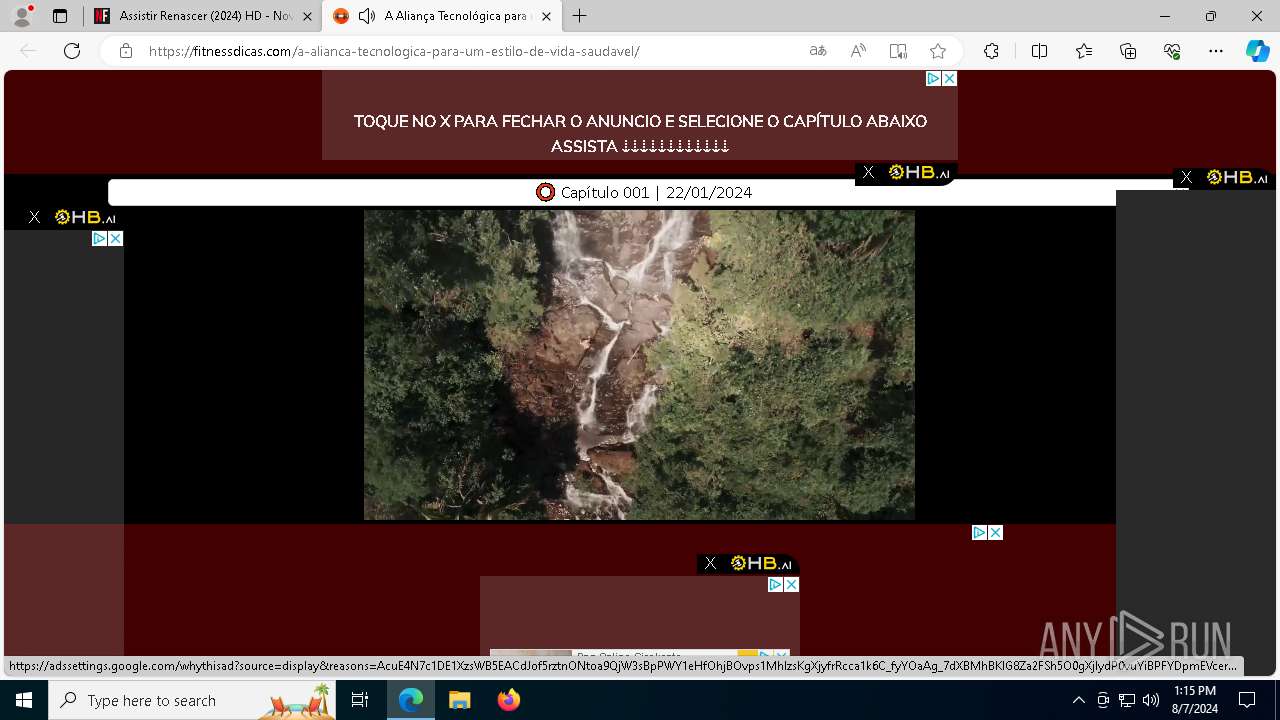The image size is (1280, 720).
Task: Switch to the Assistir Renascer (2024) HD tab
Action: click(204, 16)
